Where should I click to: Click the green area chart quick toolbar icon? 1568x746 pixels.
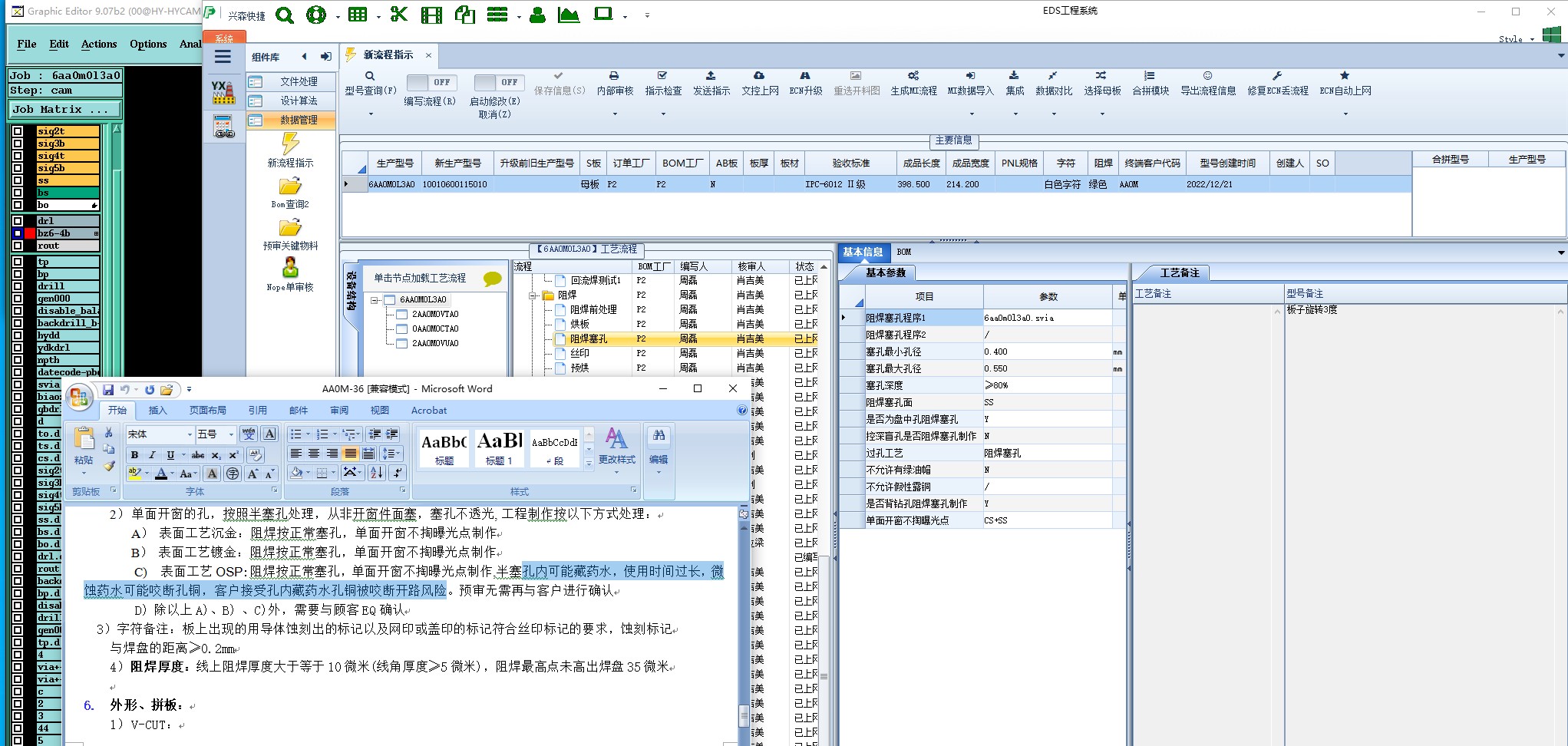click(x=569, y=15)
